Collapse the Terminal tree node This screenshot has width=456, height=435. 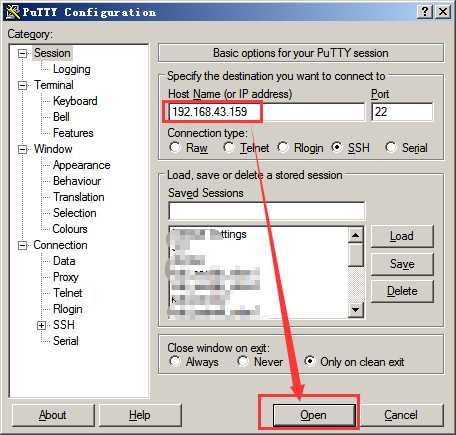point(22,85)
